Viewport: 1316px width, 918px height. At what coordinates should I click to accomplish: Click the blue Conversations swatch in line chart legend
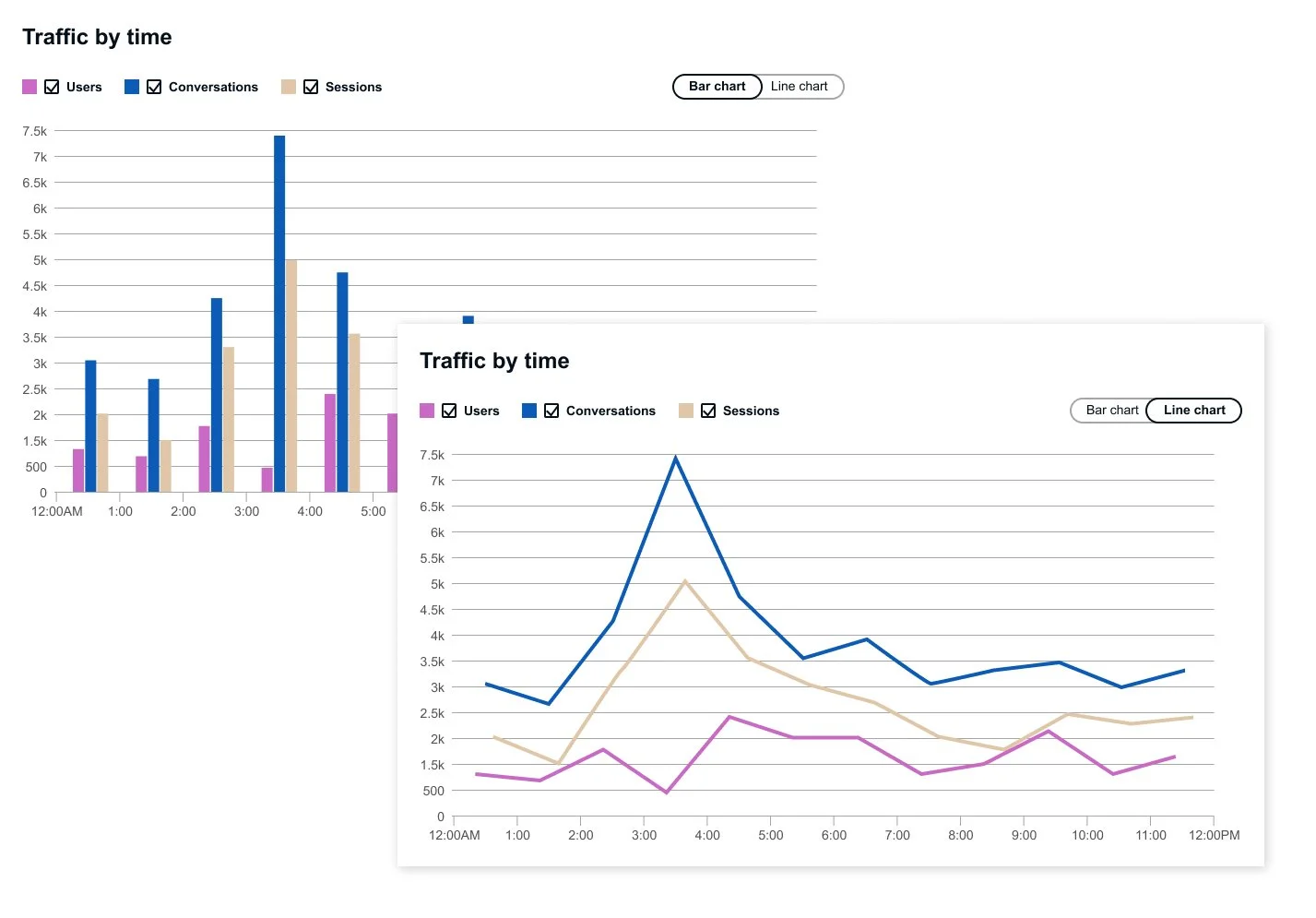point(529,411)
